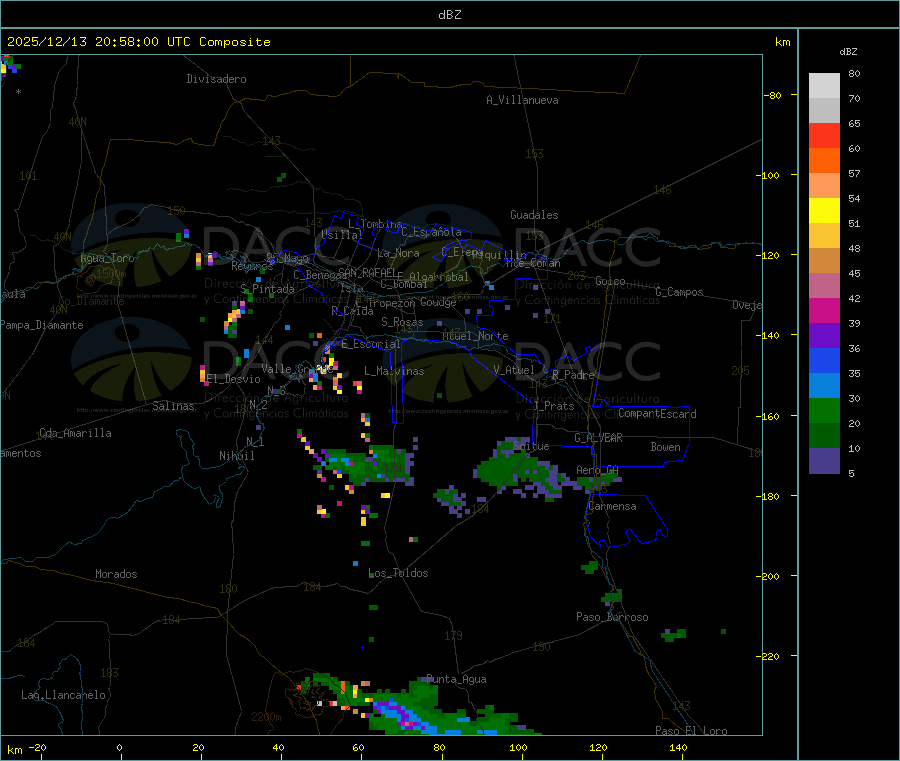Screen dimensions: 900x761
Task: Click the S_Pintada map label
Action: pos(267,289)
